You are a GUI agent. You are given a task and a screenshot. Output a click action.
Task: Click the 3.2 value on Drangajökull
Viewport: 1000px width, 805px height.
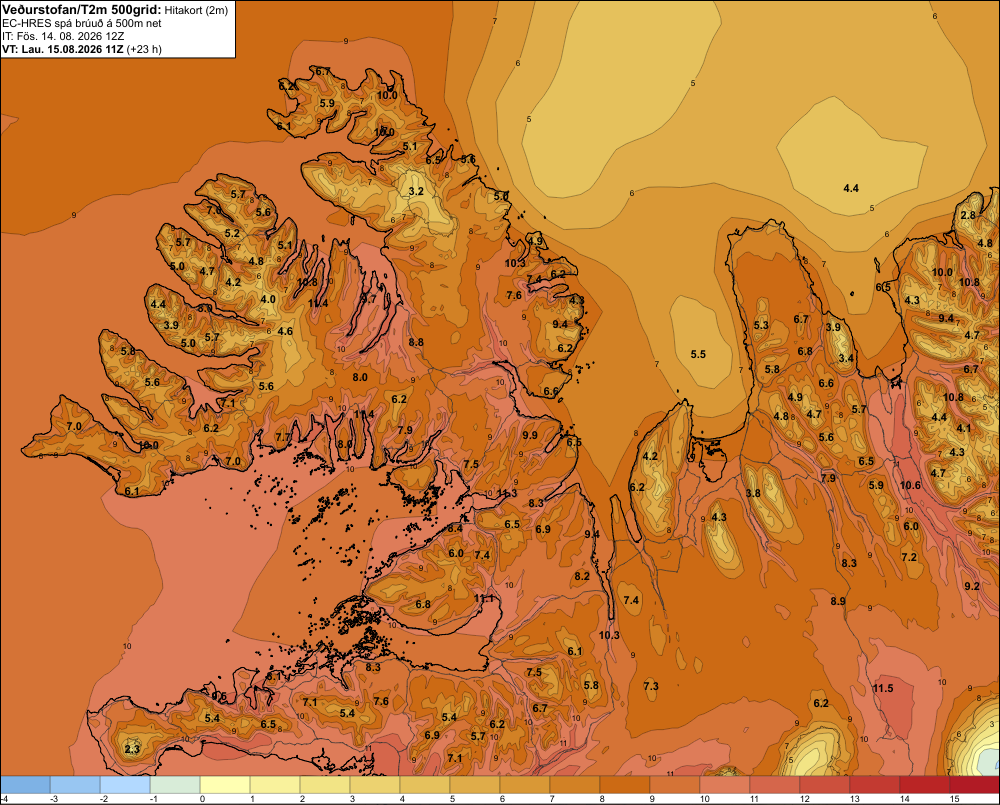[x=416, y=191]
